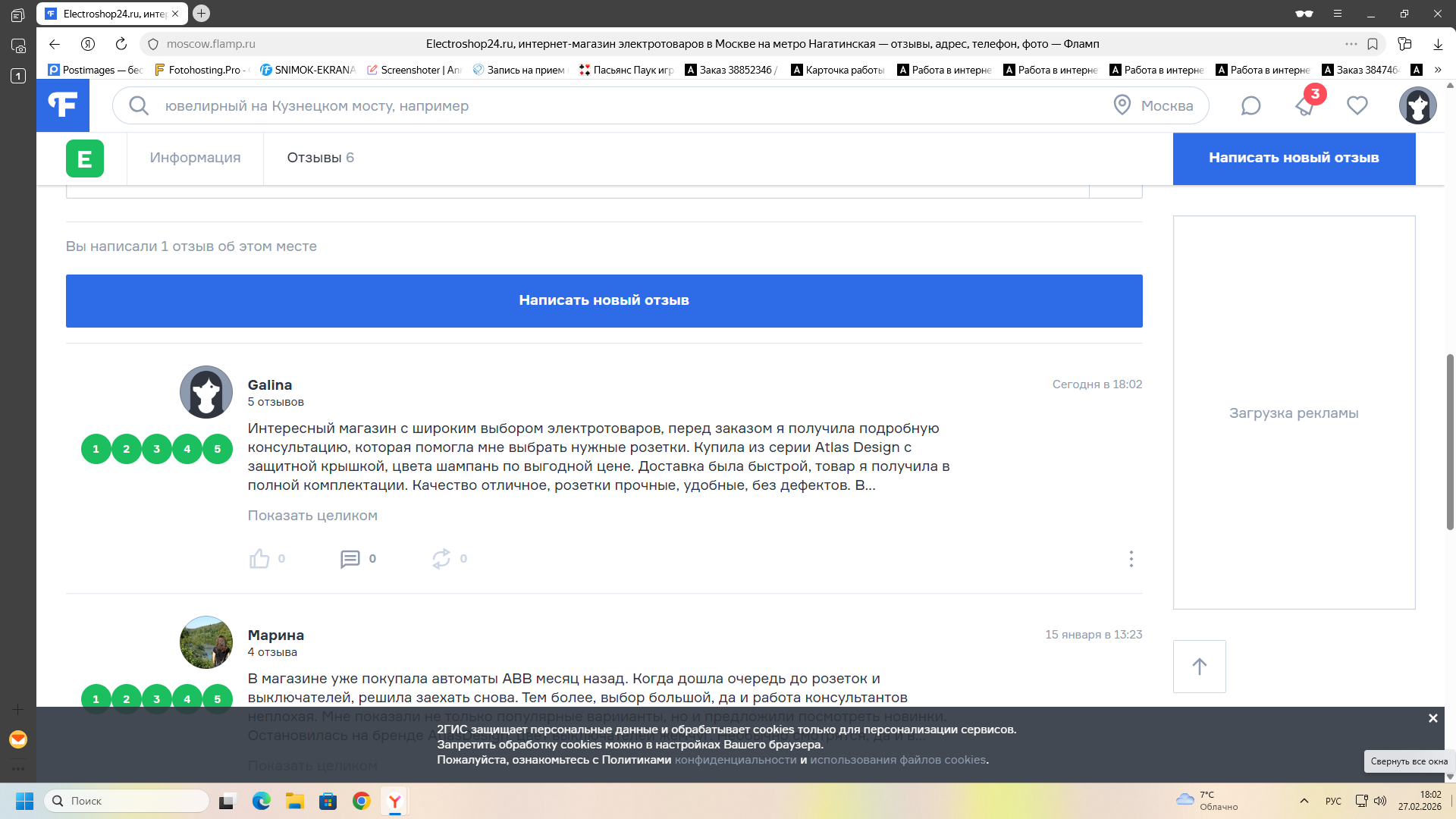Open the three-dot menu on Galina's review
Screen dimensions: 1456x819
1131,559
